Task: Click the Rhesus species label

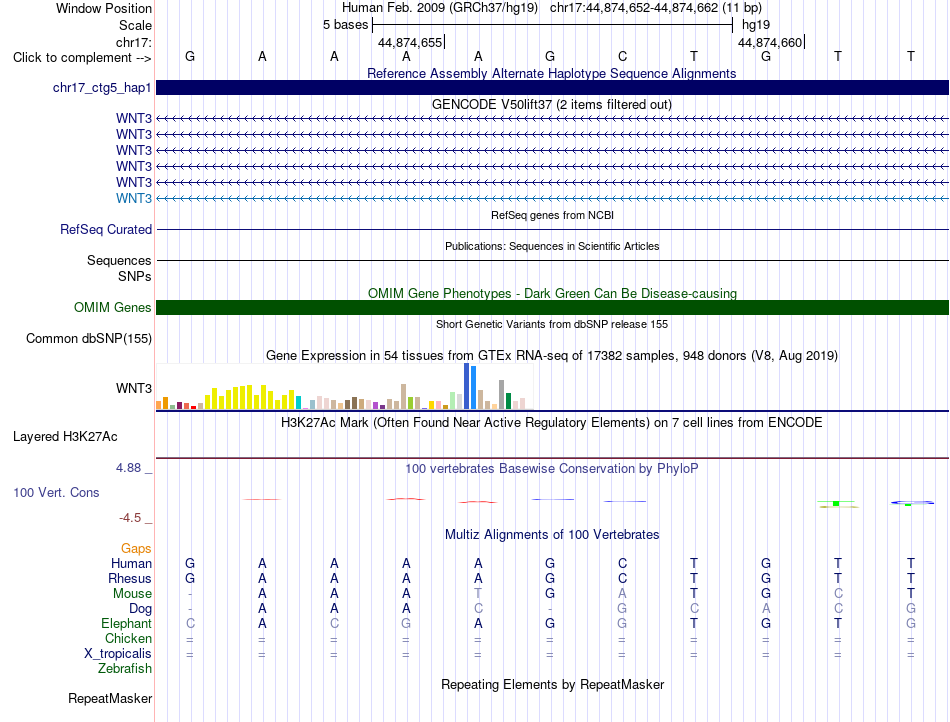Action: pos(130,578)
